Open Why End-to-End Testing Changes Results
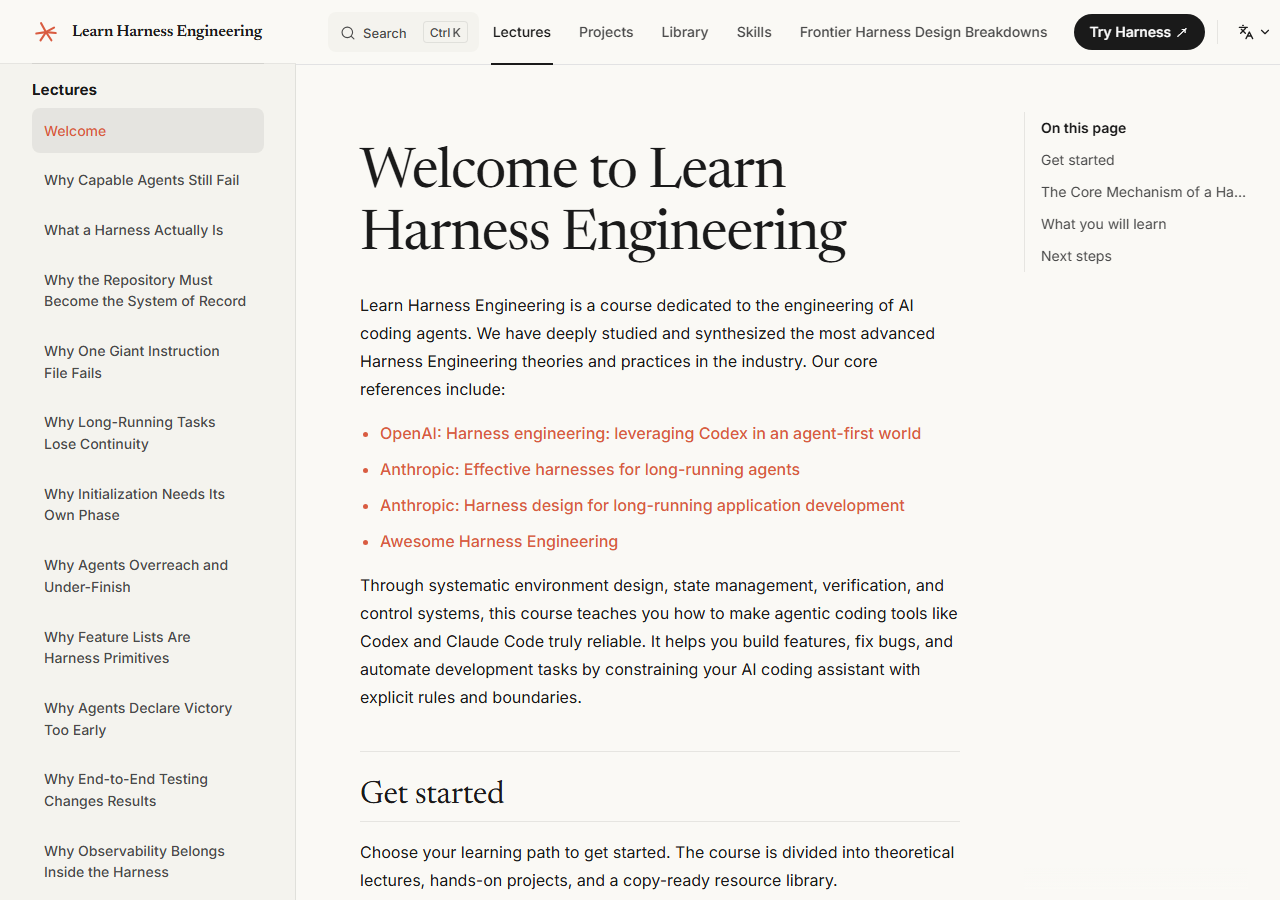The width and height of the screenshot is (1280, 900). coord(148,790)
